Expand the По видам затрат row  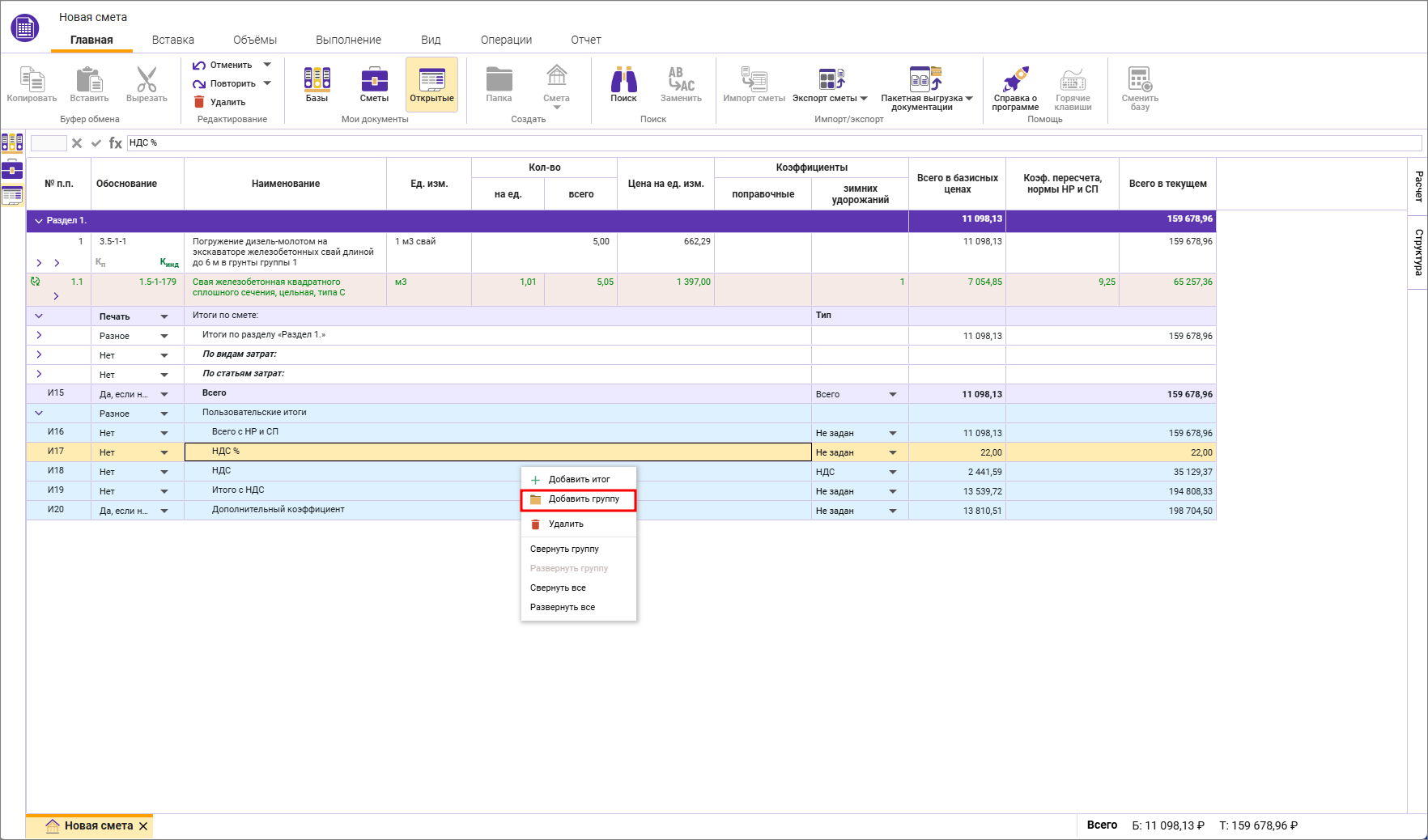[39, 354]
